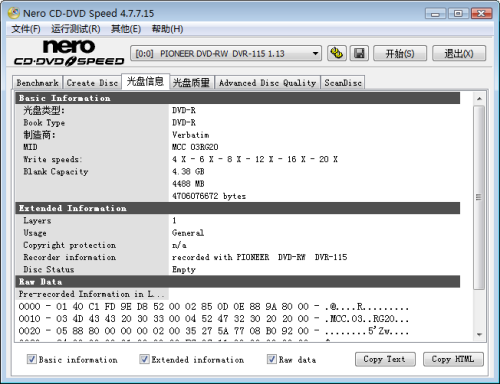Click the Nero CD-DVD Speed title icon
Viewport: 500px width, 384px height.
click(14, 13)
